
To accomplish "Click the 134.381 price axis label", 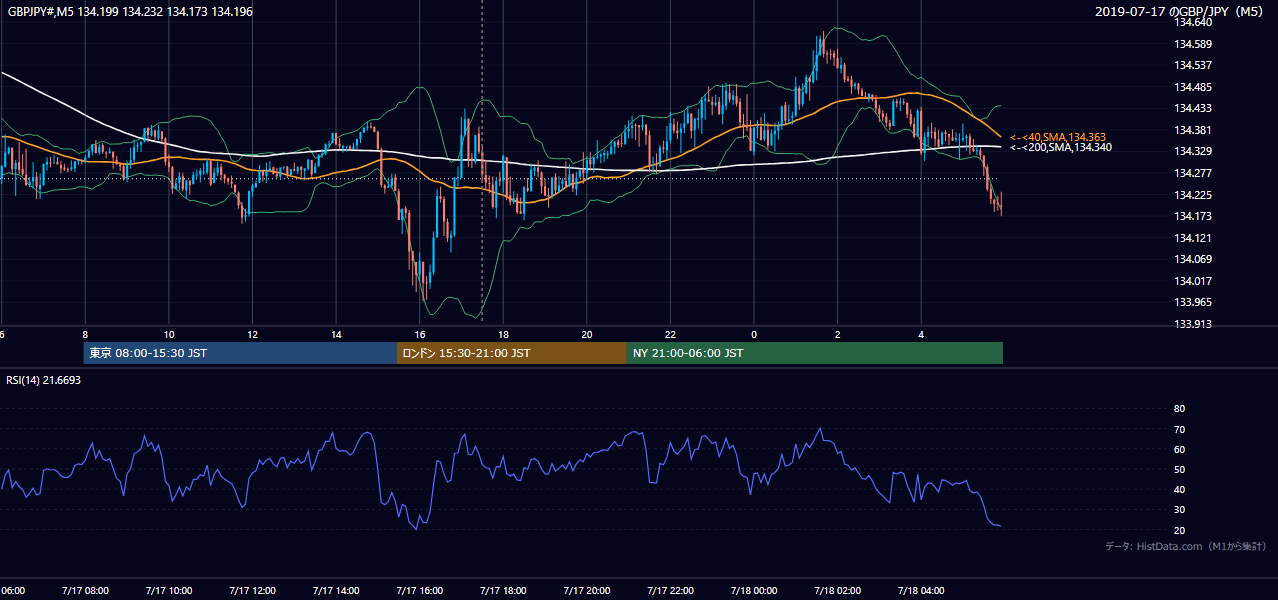I will [x=1194, y=130].
